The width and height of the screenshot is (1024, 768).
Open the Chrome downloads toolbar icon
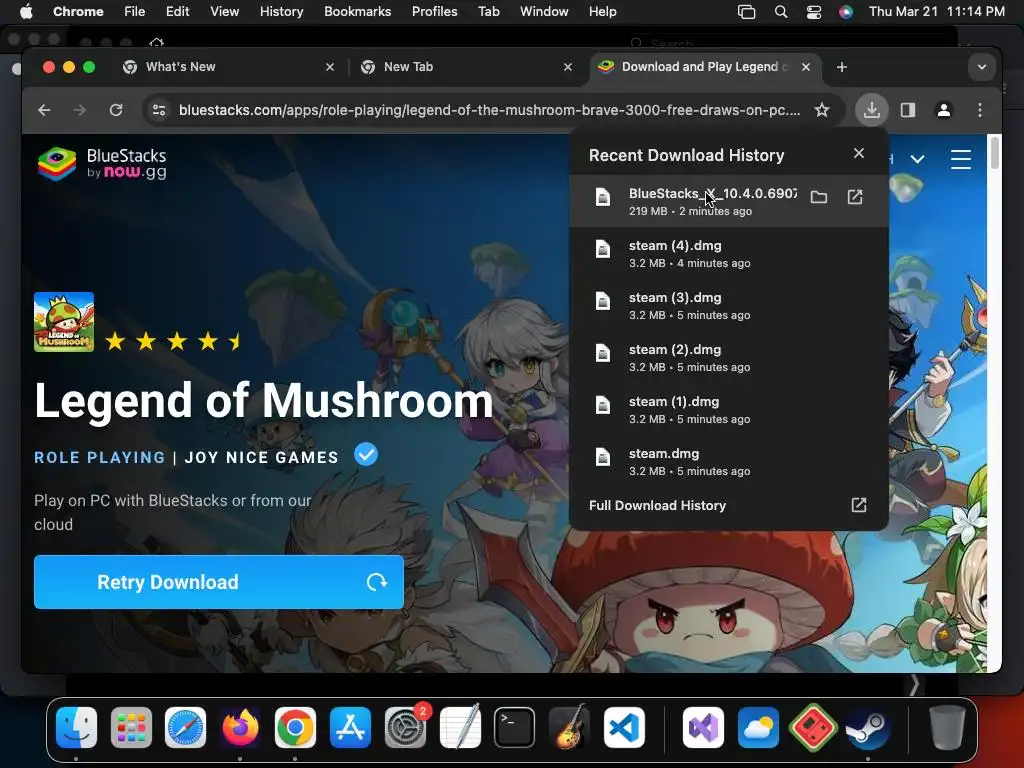click(x=871, y=110)
